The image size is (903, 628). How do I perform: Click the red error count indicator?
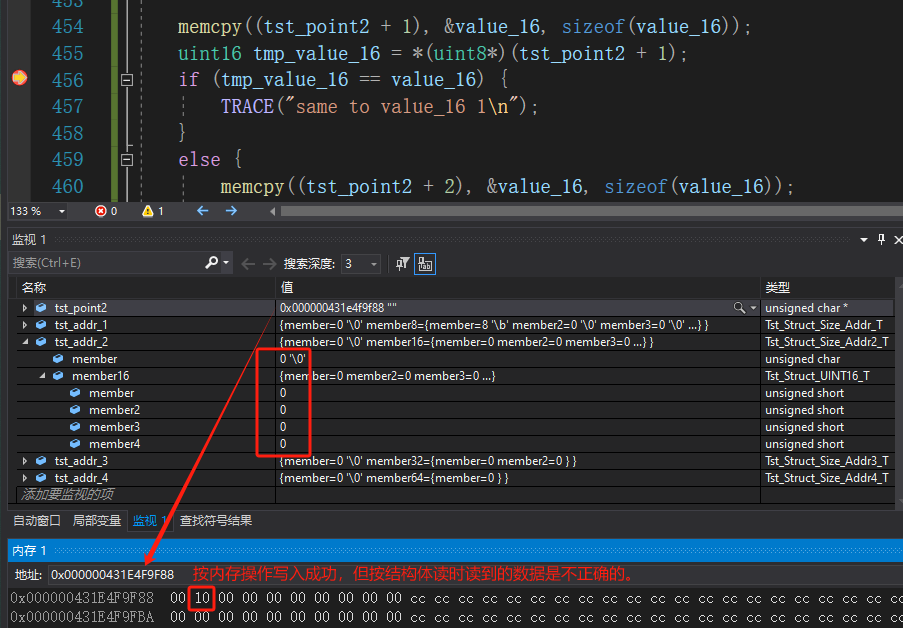[106, 211]
